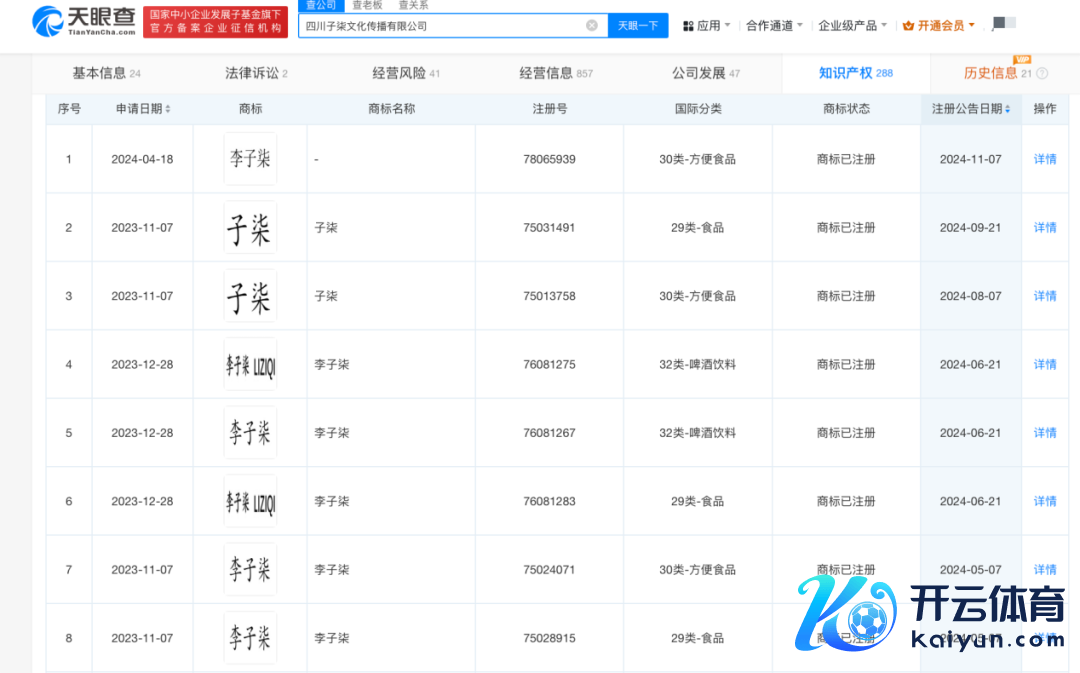This screenshot has width=1080, height=673.
Task: Click registration number 75024071
Action: (549, 570)
